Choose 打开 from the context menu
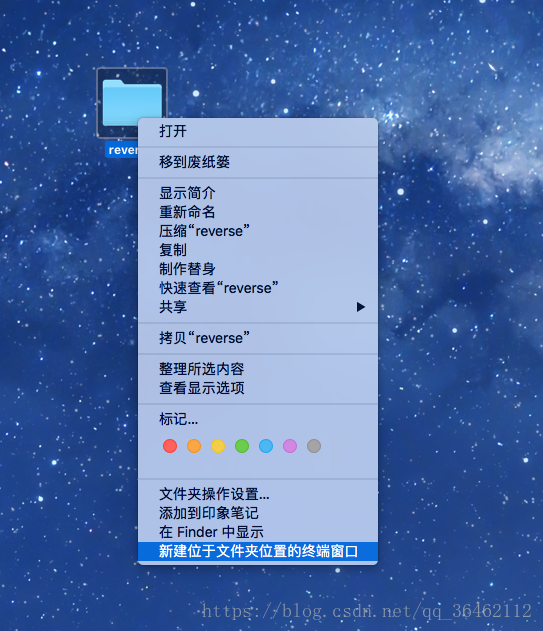This screenshot has height=631, width=543. point(258,131)
